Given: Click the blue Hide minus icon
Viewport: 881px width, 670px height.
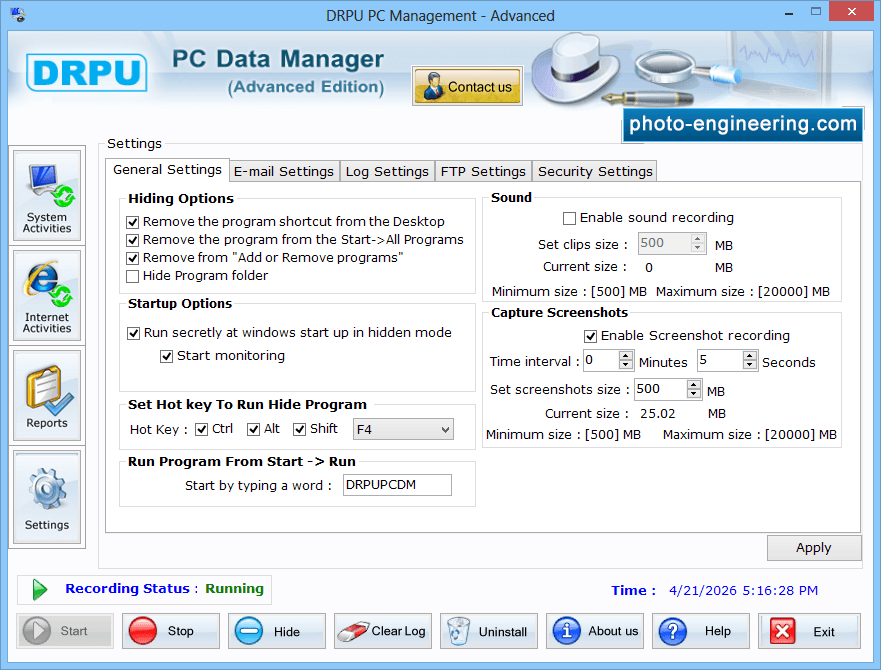Looking at the screenshot, I should pos(248,631).
